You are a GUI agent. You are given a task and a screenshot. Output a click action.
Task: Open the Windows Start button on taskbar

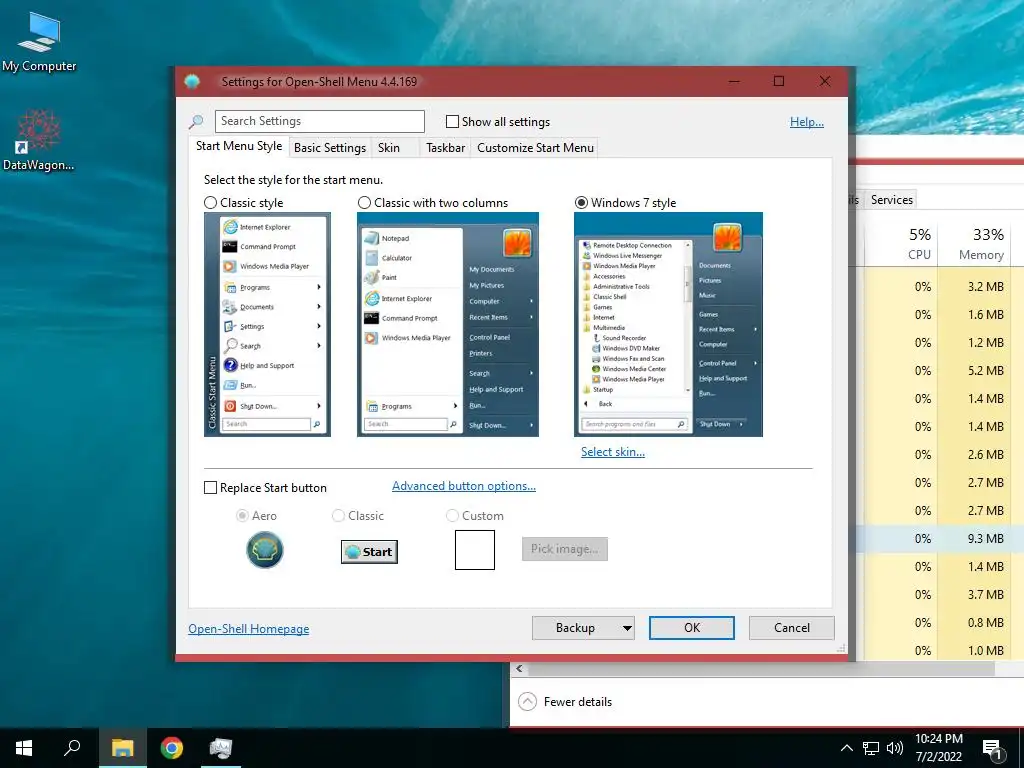24,748
